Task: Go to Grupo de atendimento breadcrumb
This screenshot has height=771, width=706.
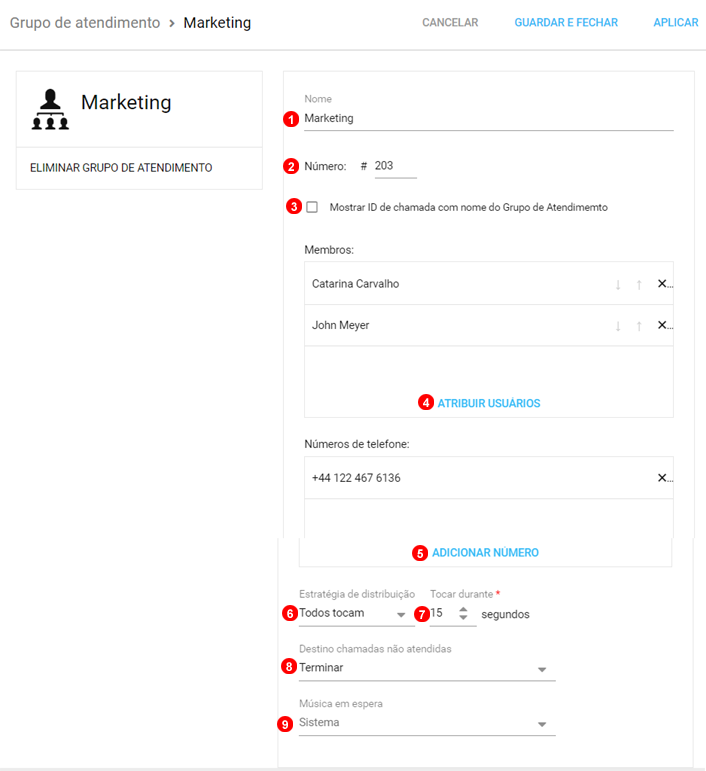Action: [85, 22]
